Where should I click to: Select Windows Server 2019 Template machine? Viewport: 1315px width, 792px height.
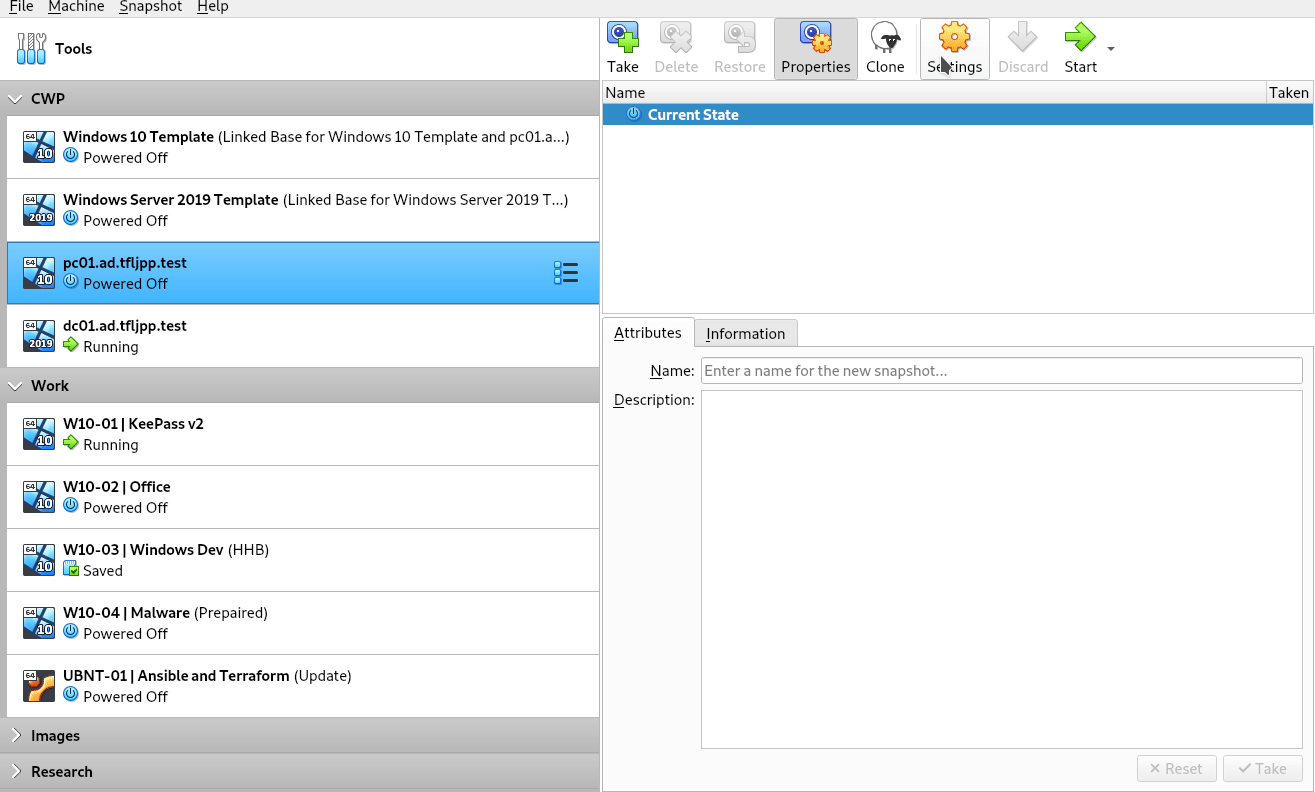[303, 210]
